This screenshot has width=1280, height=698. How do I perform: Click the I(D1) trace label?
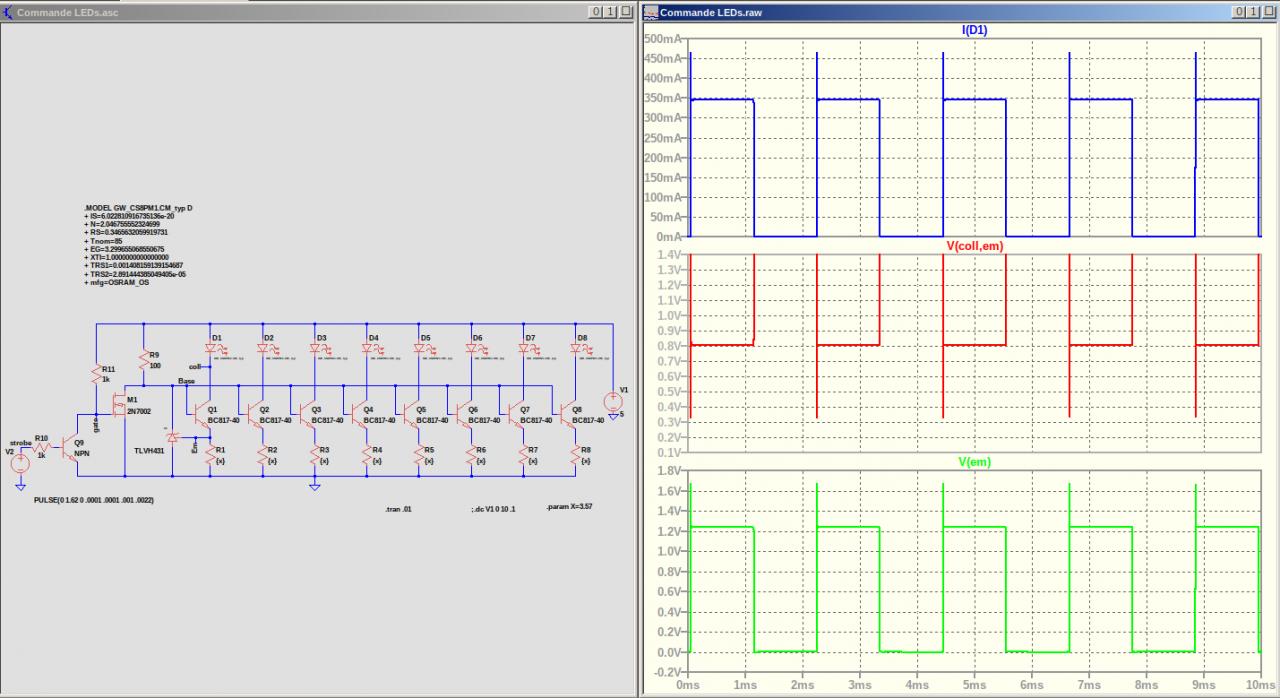coord(975,30)
